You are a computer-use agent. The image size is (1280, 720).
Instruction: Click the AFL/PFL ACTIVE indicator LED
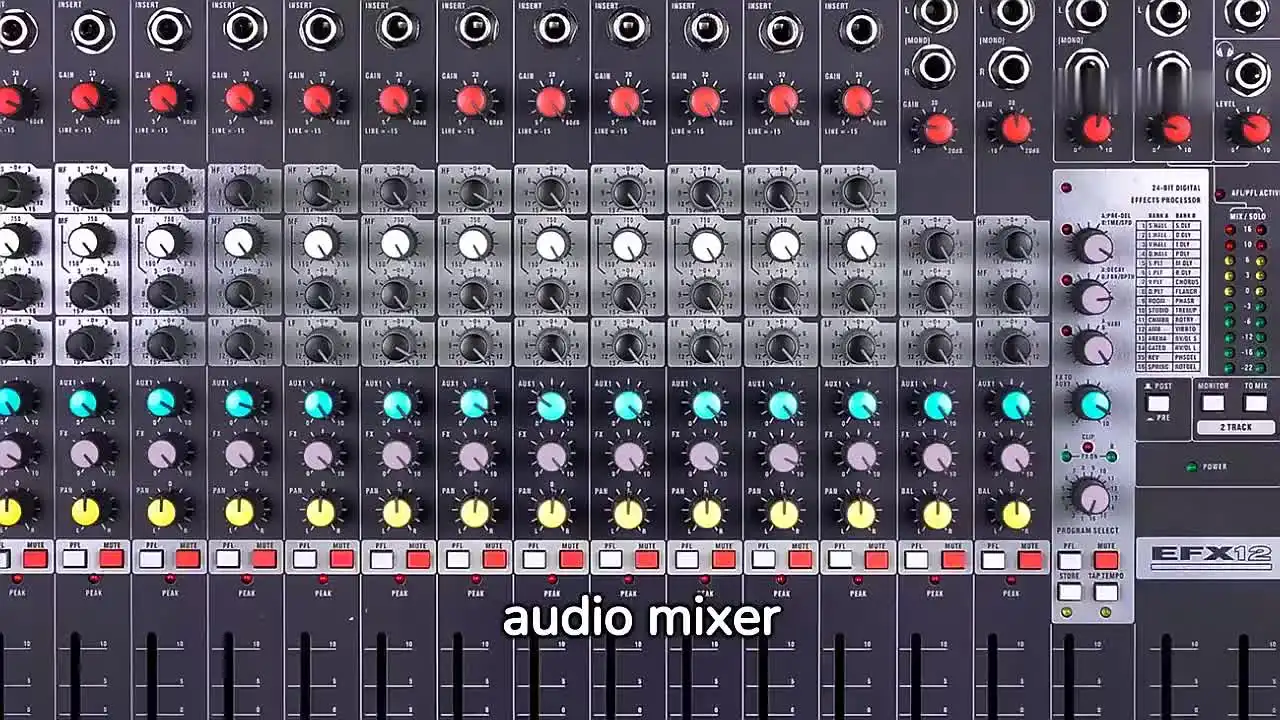pos(1220,194)
